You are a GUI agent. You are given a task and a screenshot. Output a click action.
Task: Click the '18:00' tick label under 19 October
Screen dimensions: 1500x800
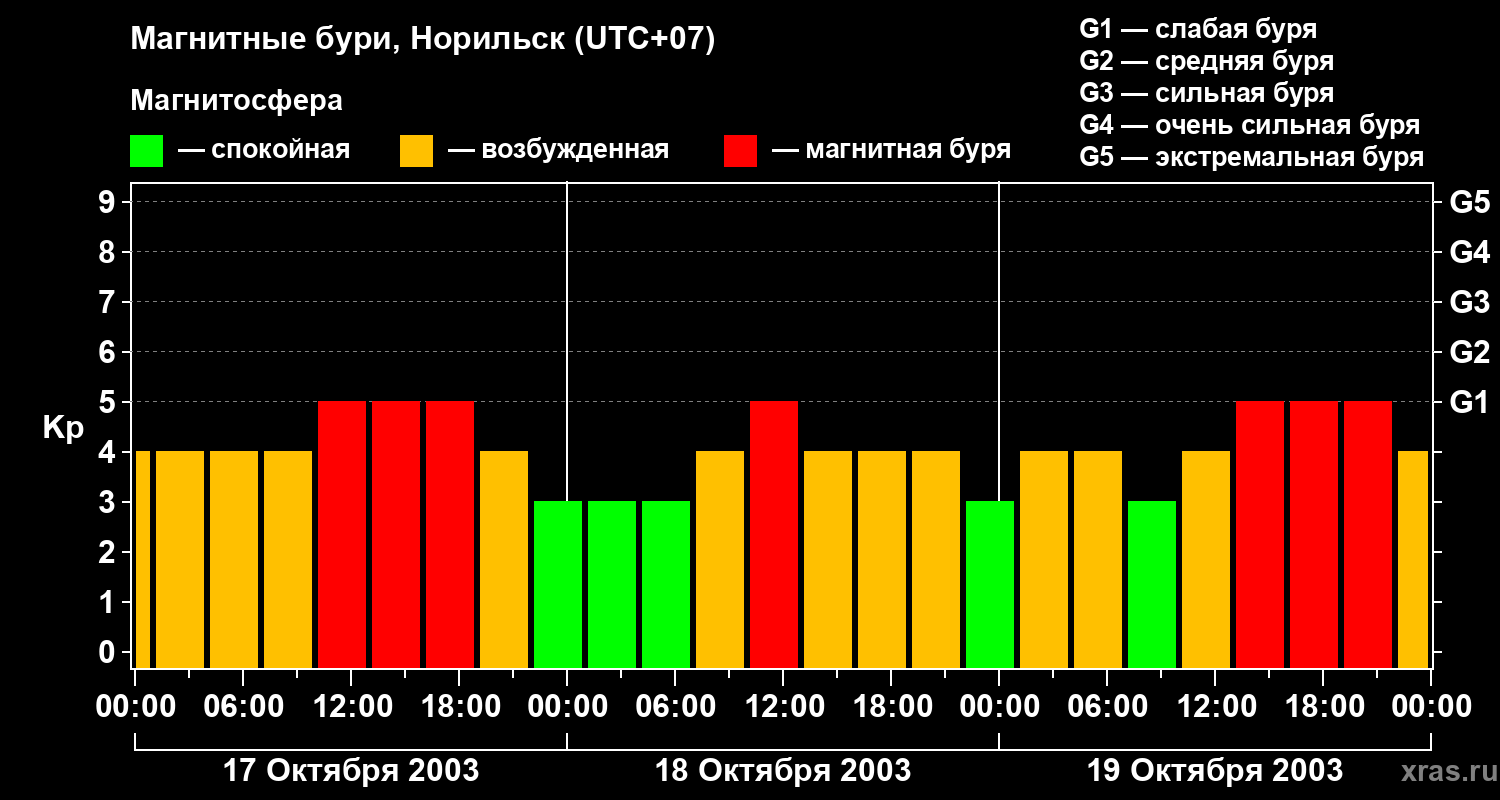(x=1323, y=706)
